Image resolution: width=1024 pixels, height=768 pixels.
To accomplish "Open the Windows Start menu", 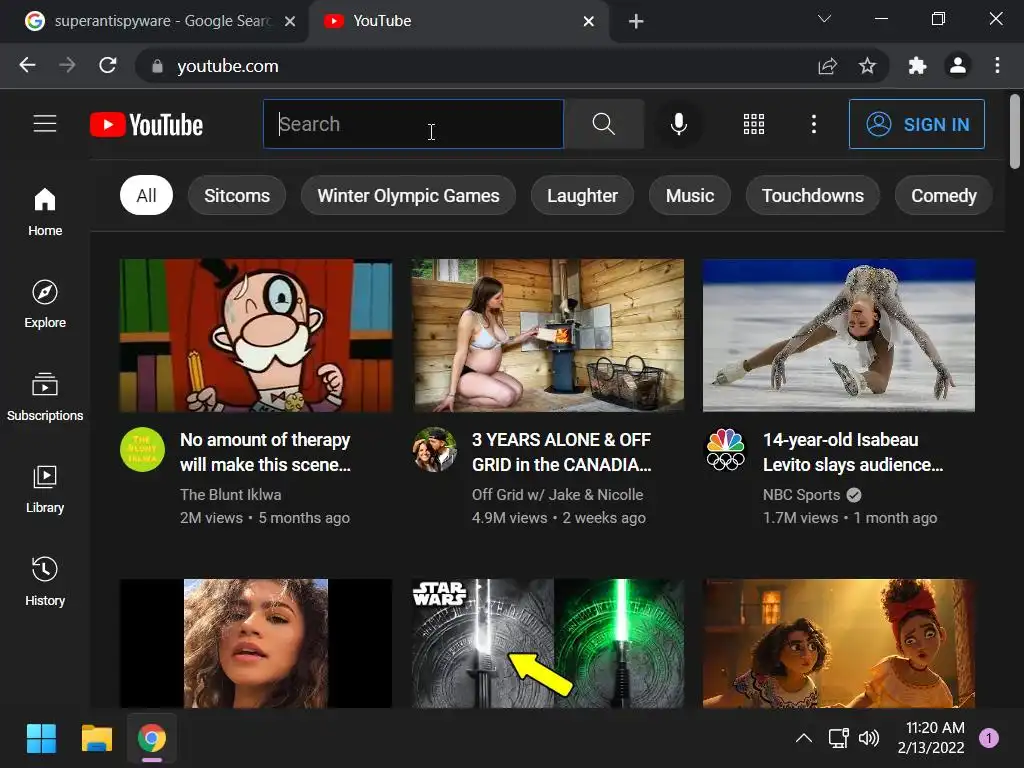I will (41, 739).
